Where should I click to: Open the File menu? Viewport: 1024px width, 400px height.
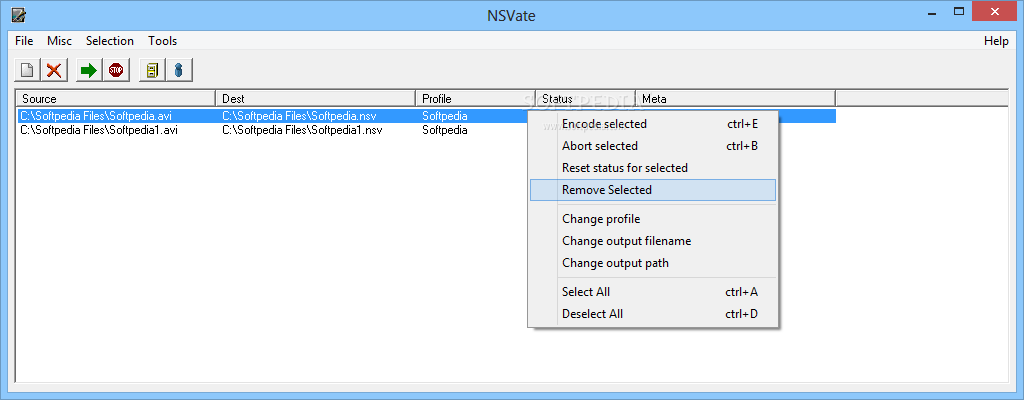pyautogui.click(x=24, y=41)
